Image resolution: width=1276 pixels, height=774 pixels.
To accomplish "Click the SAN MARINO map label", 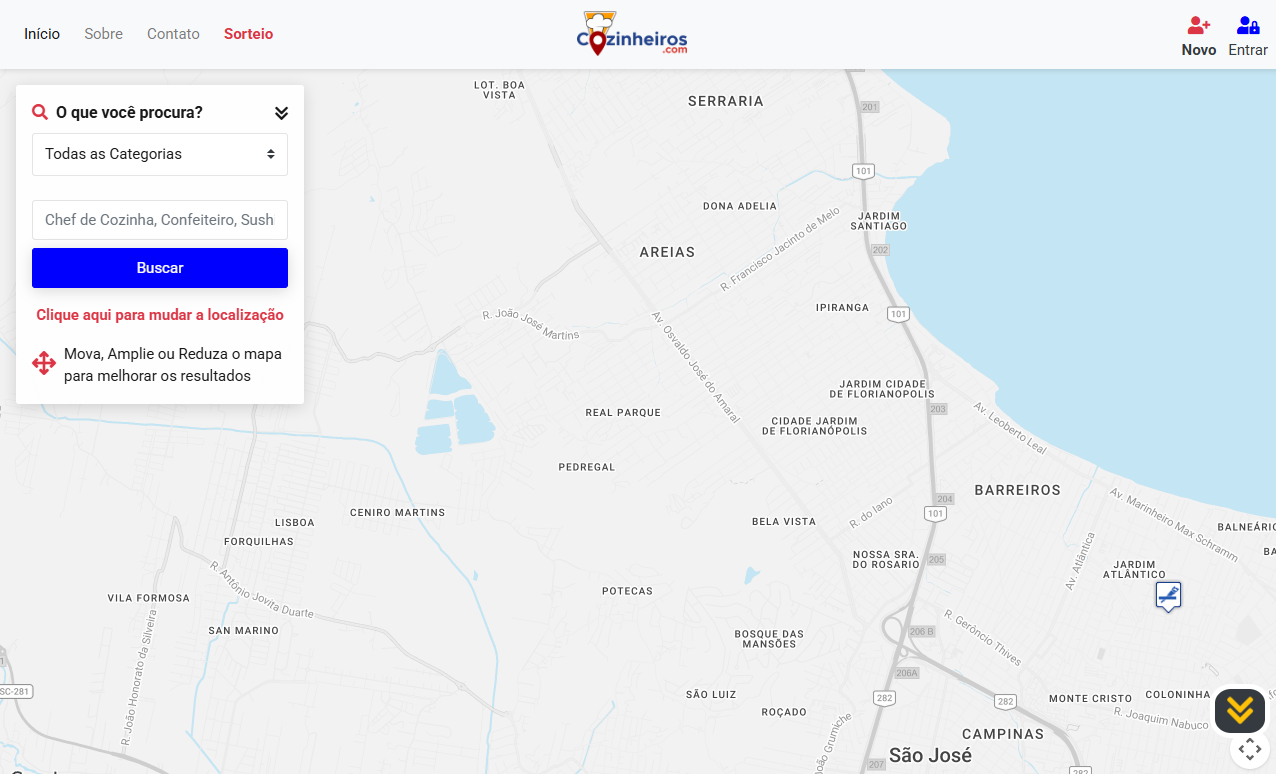I will [x=244, y=630].
